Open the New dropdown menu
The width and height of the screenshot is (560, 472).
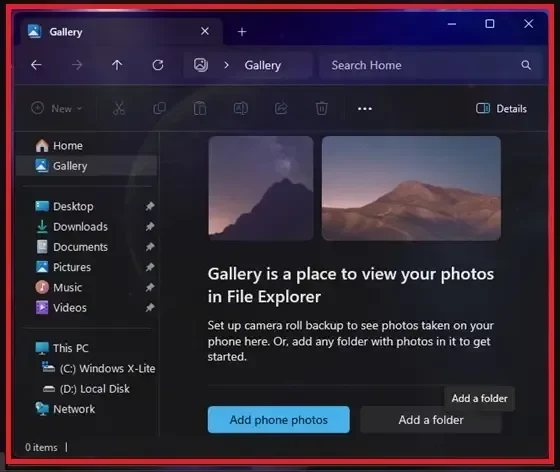point(57,108)
